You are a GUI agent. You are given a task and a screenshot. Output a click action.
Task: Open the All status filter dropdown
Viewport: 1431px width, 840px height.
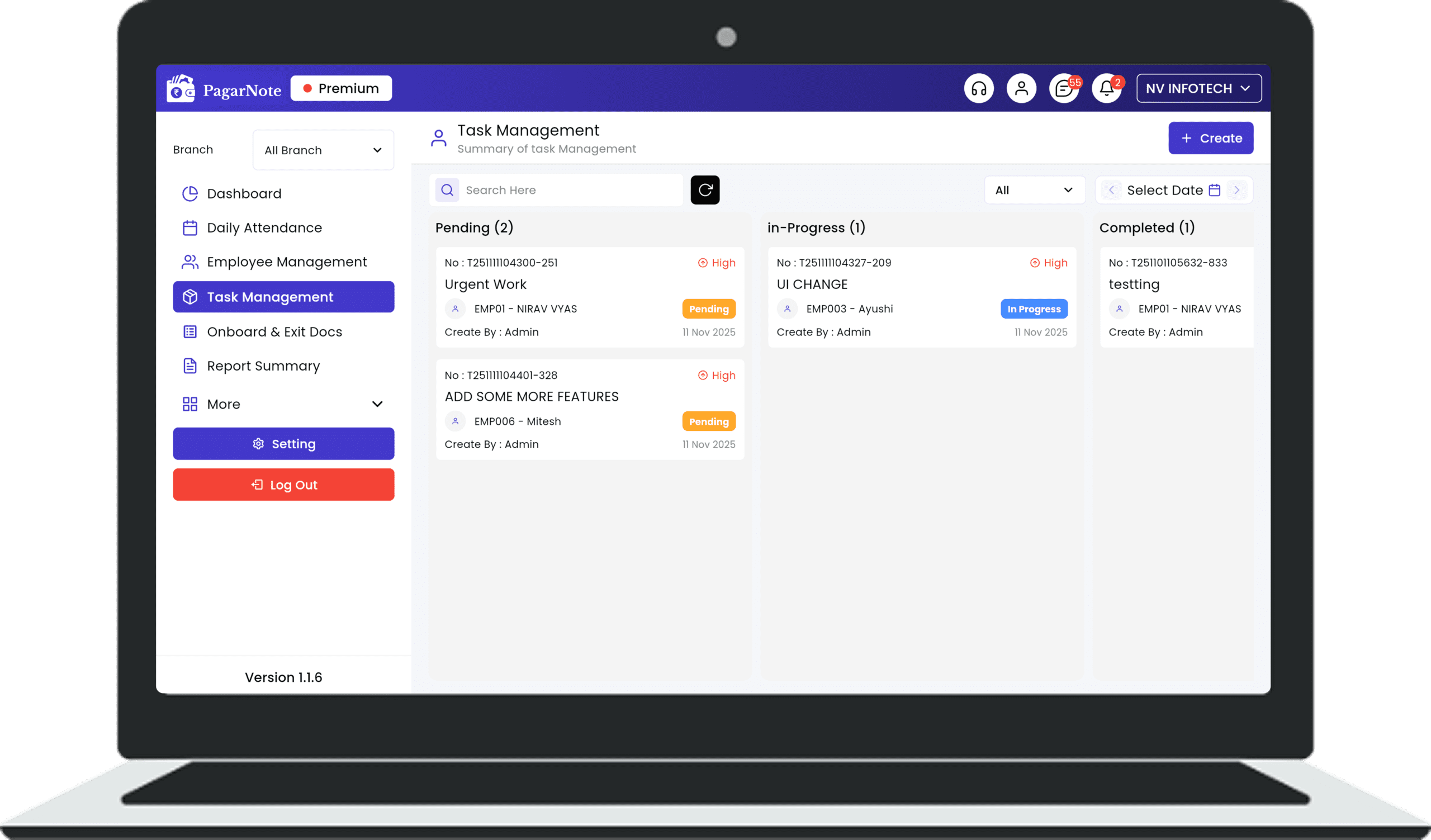pos(1034,190)
